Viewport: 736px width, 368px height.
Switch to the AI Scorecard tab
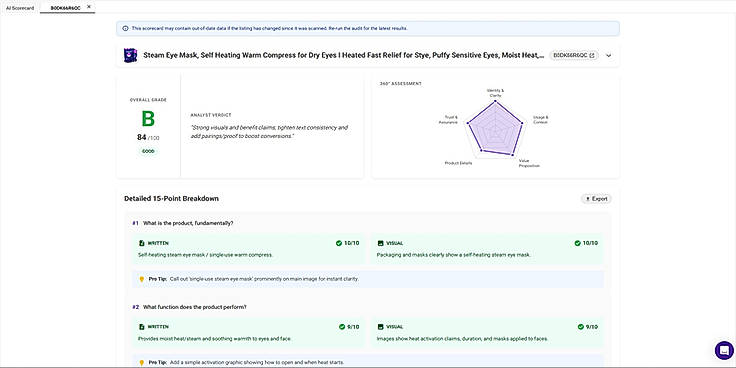20,8
